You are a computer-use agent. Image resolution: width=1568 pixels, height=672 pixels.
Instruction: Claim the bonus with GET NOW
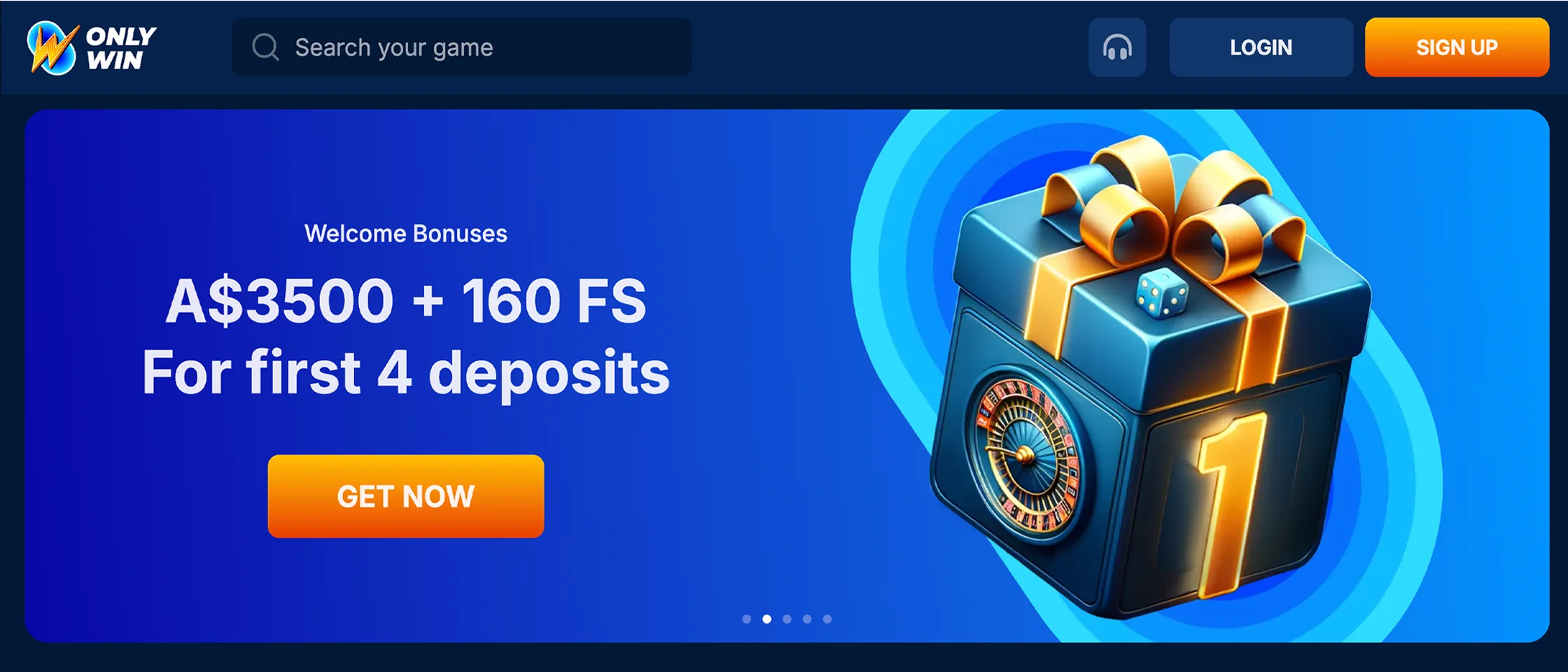[x=406, y=496]
